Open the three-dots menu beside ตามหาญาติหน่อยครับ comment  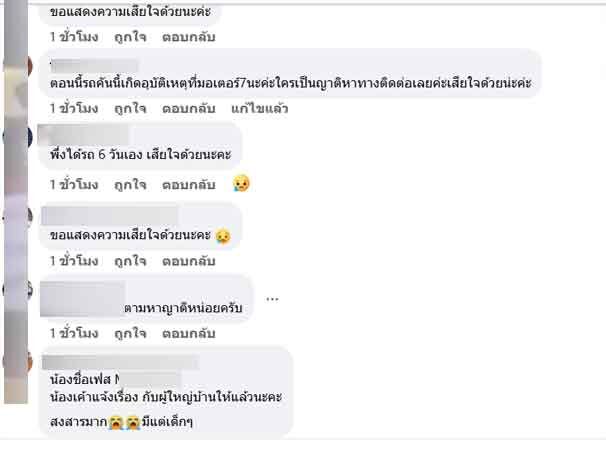(x=272, y=299)
